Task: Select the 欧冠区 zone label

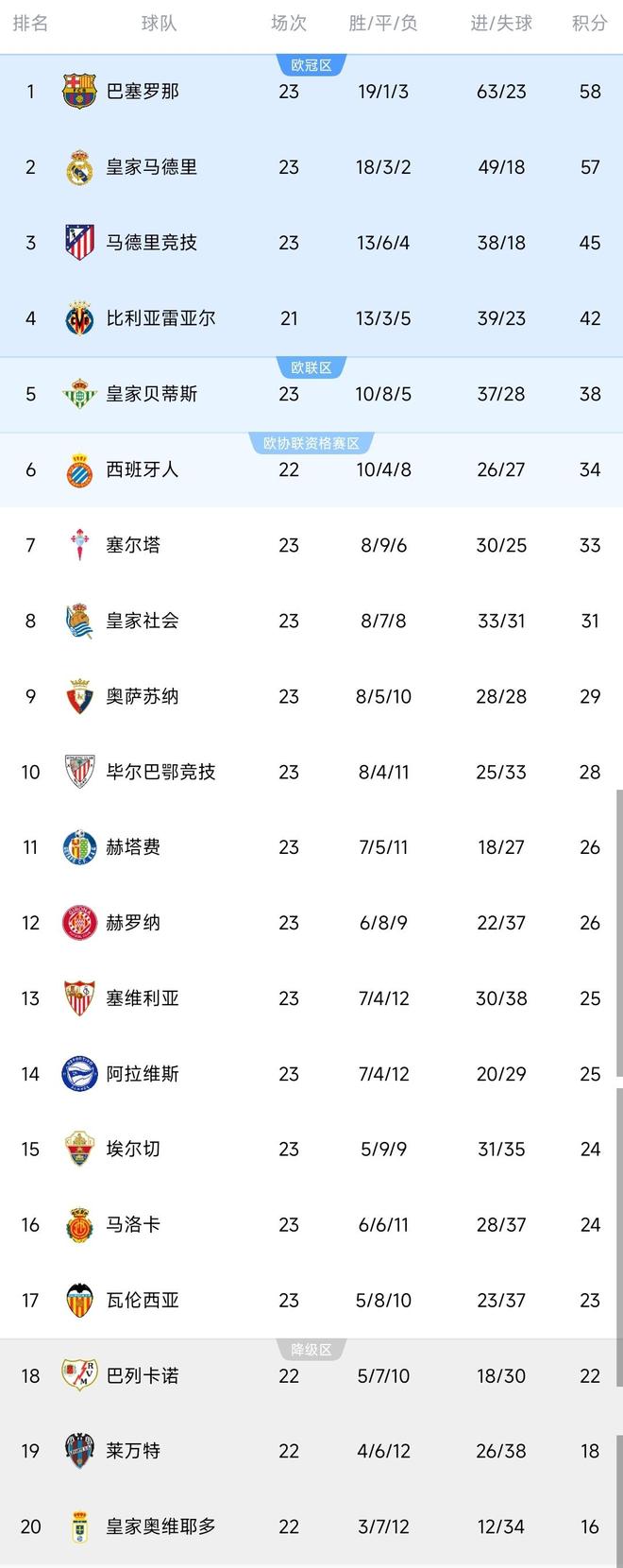Action: 311,65
